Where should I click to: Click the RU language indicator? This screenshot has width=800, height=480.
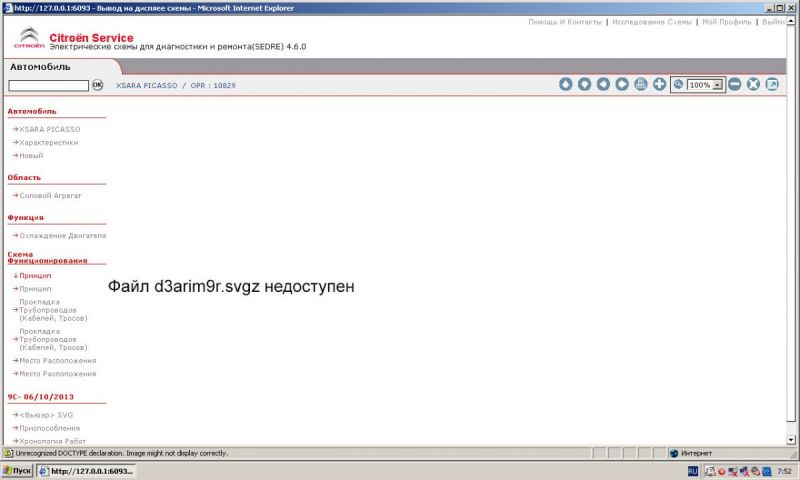tap(692, 471)
